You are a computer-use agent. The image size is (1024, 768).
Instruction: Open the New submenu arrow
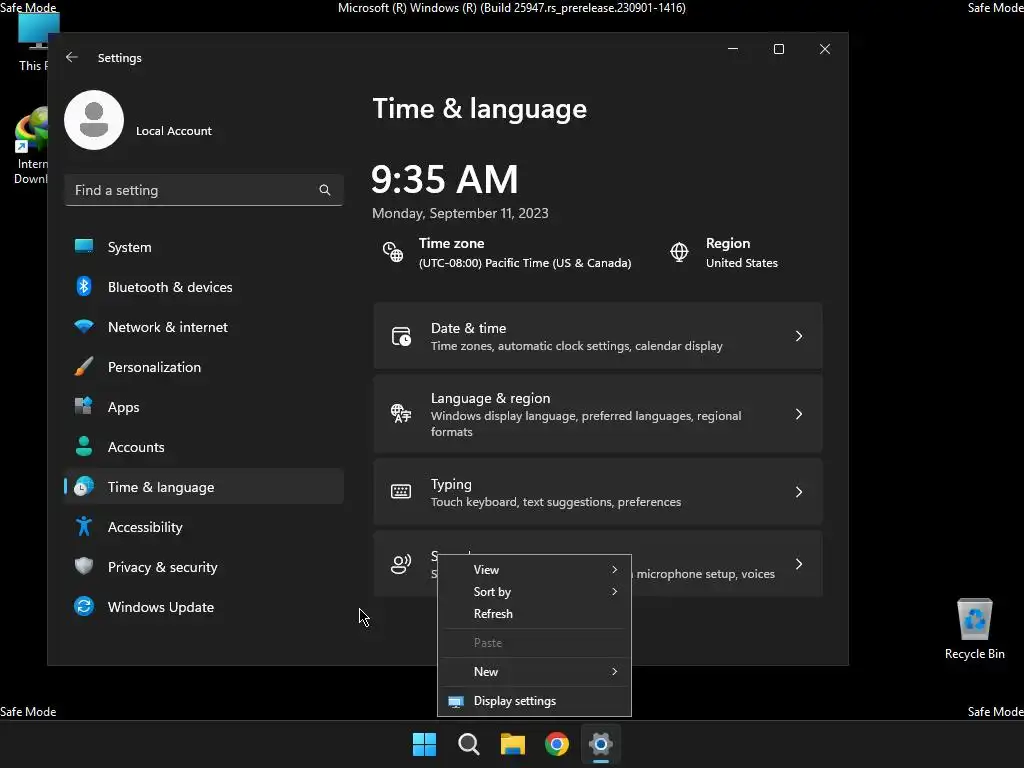point(615,671)
